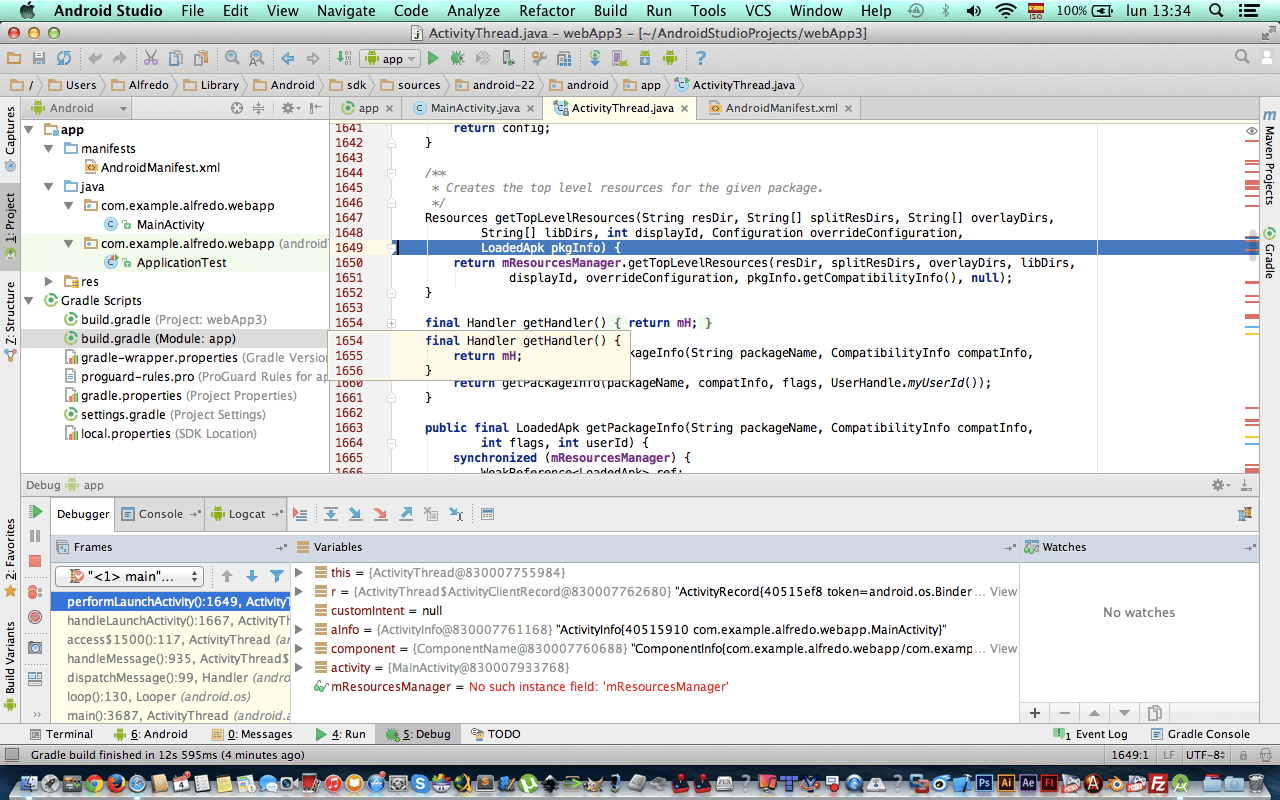Click View Breakpoints icon in debug sidebar

(35, 591)
